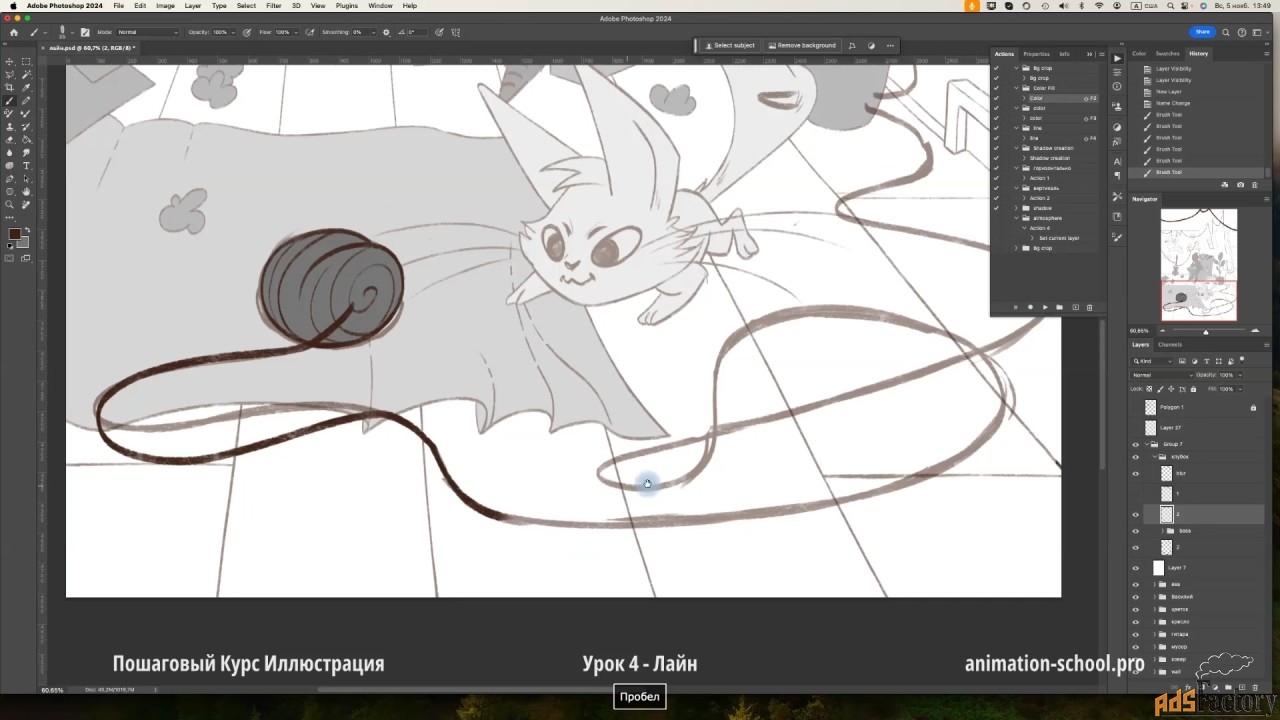Select the Move tool
This screenshot has height=720, width=1280.
click(x=9, y=62)
